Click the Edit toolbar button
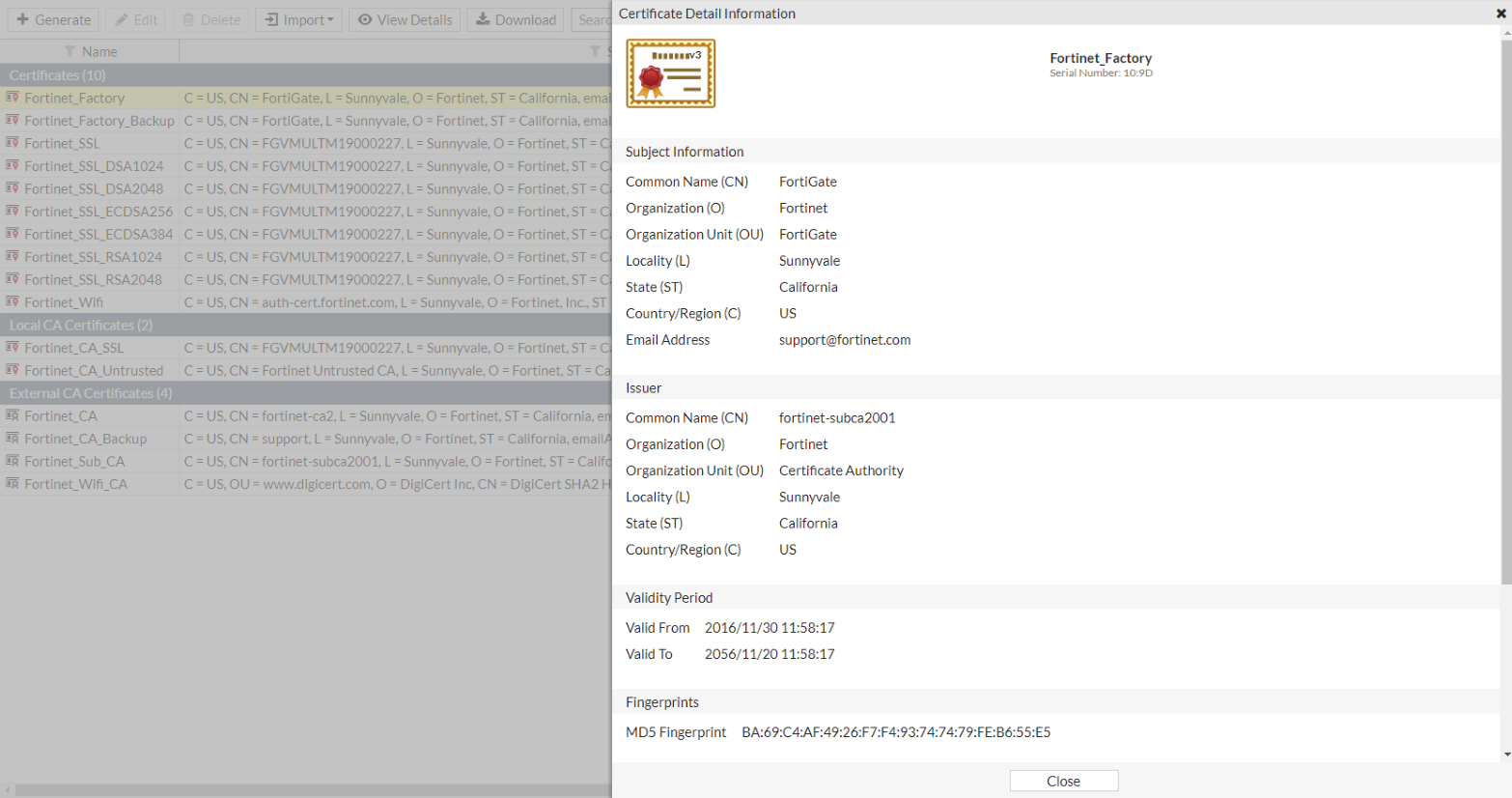Viewport: 1512px width, 798px height. coord(136,19)
